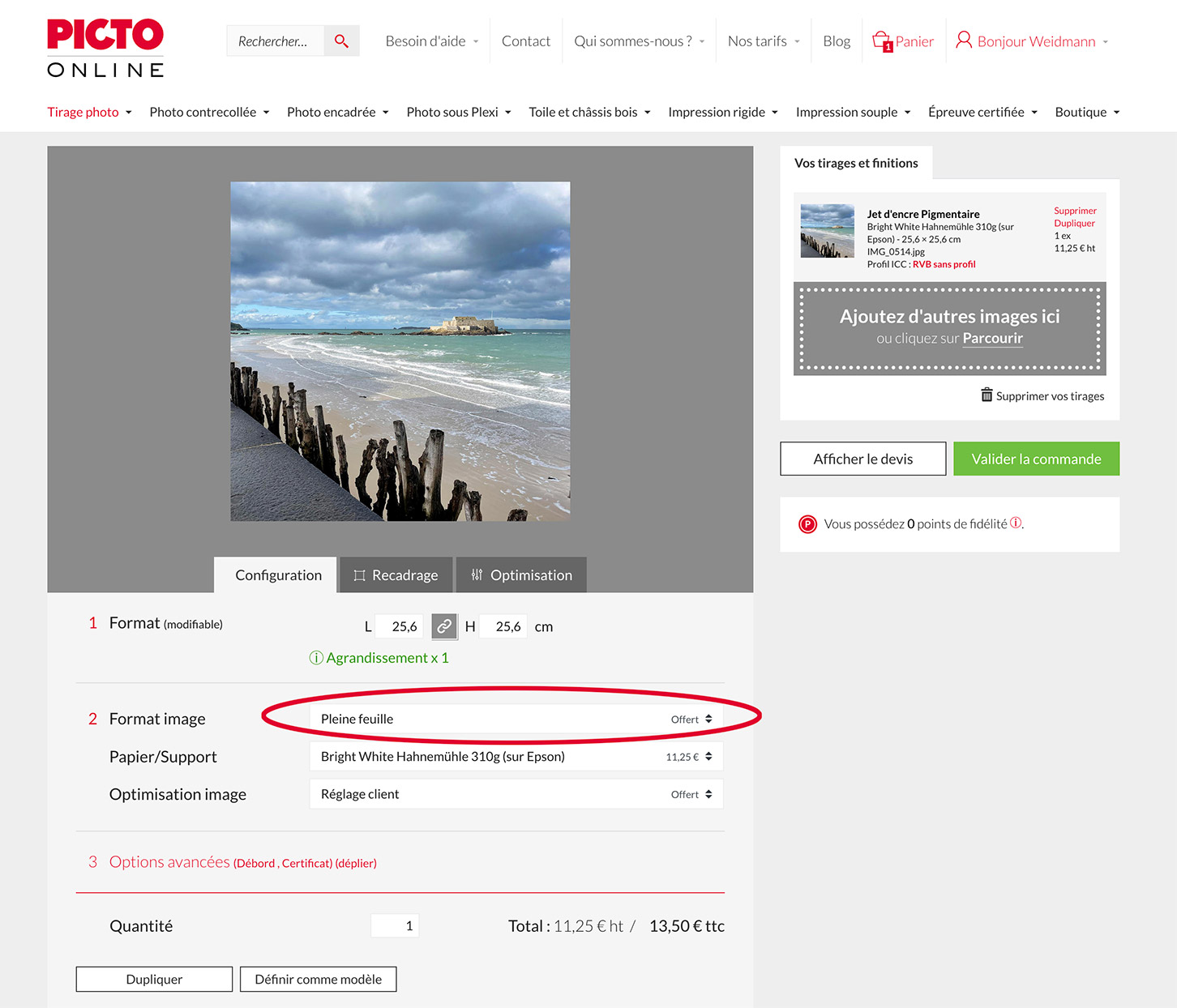Click the trash icon to delete prints

point(987,395)
